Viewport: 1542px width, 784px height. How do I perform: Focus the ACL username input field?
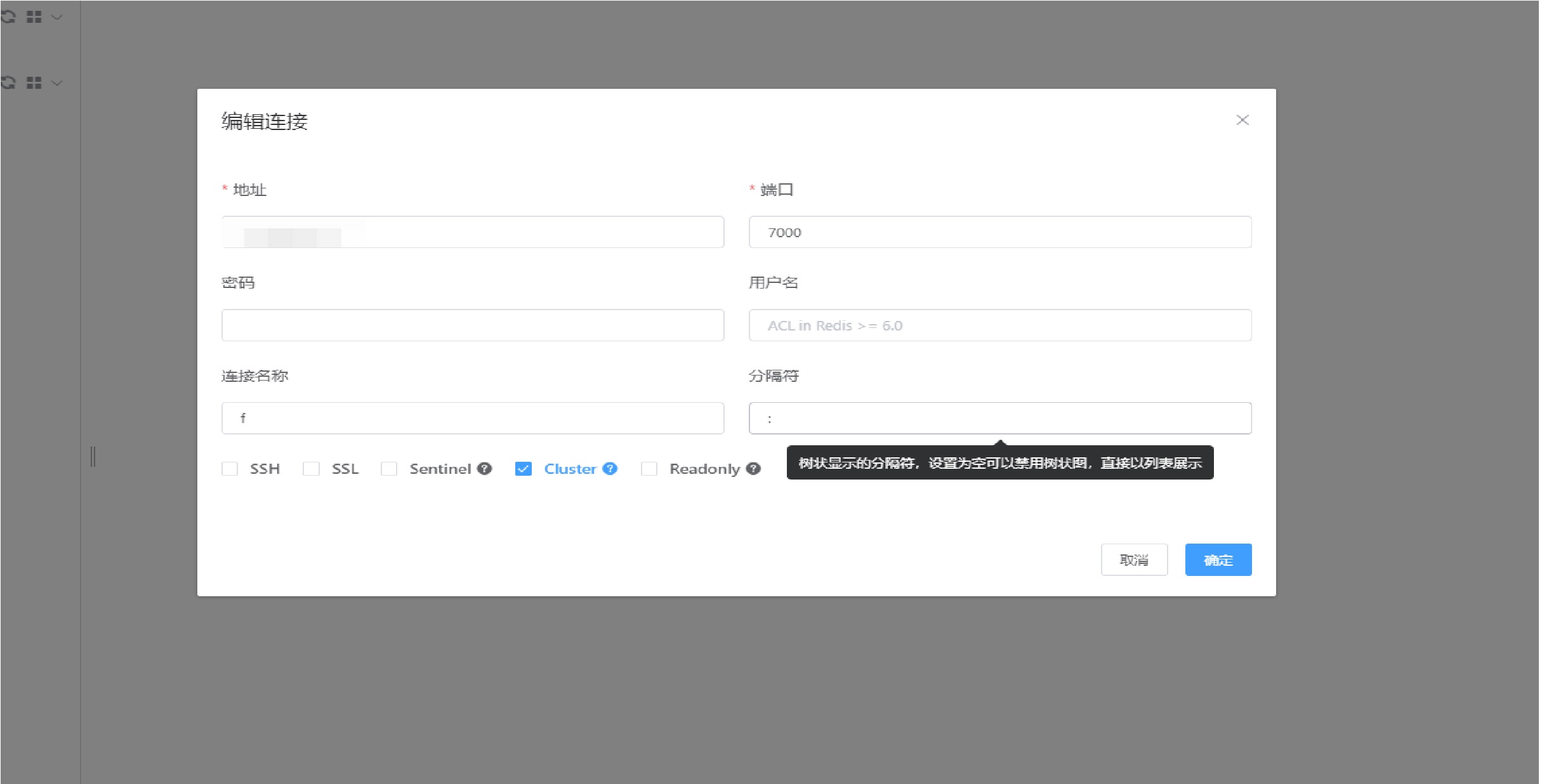coord(999,325)
